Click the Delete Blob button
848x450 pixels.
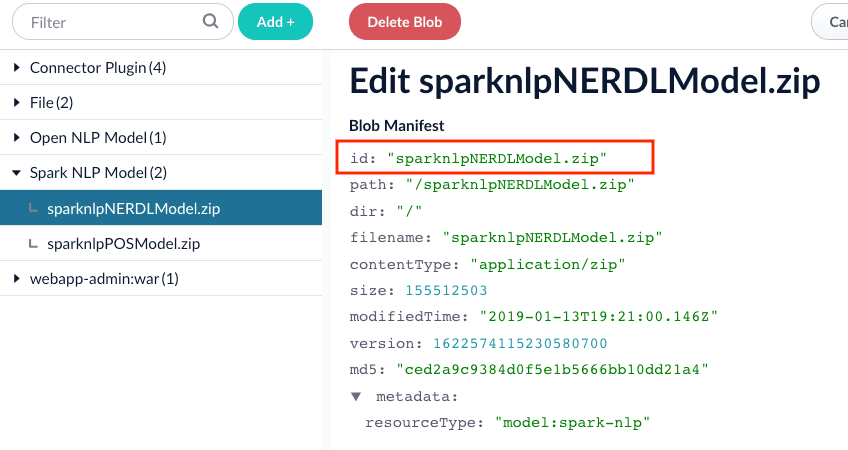pos(405,22)
